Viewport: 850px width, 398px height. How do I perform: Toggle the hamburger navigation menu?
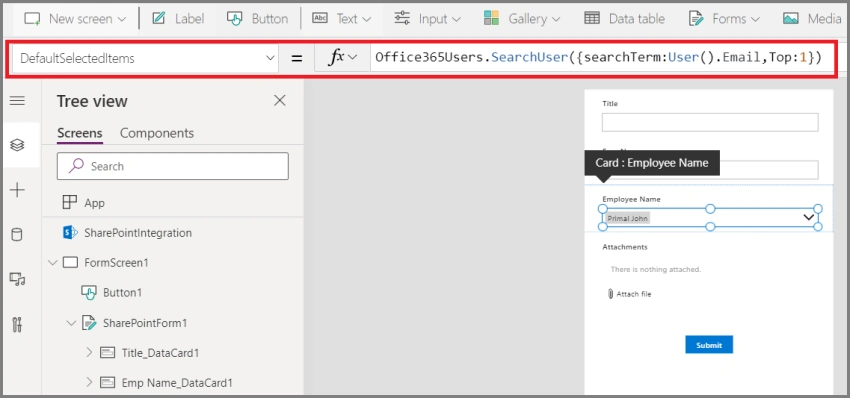17,101
